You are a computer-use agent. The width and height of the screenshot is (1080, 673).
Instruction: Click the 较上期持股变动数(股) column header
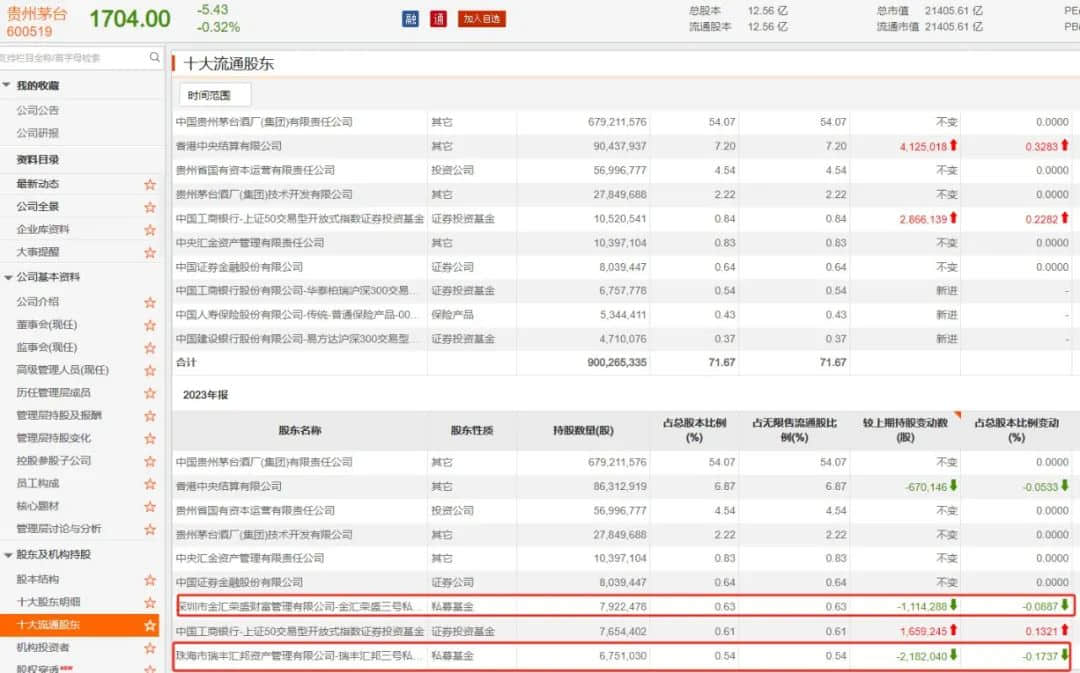pos(905,431)
